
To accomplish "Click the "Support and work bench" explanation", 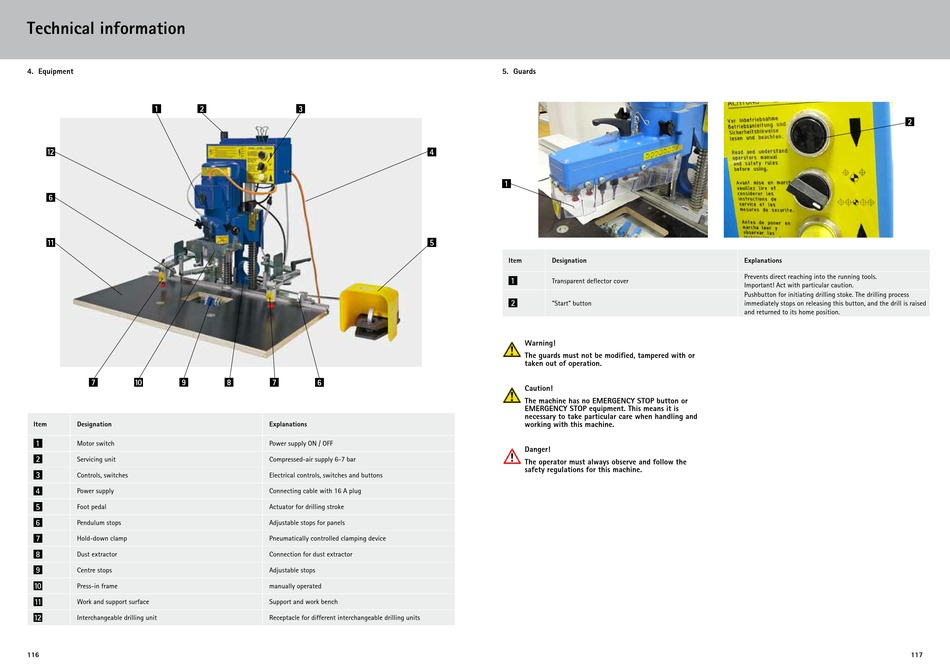I will [303, 602].
